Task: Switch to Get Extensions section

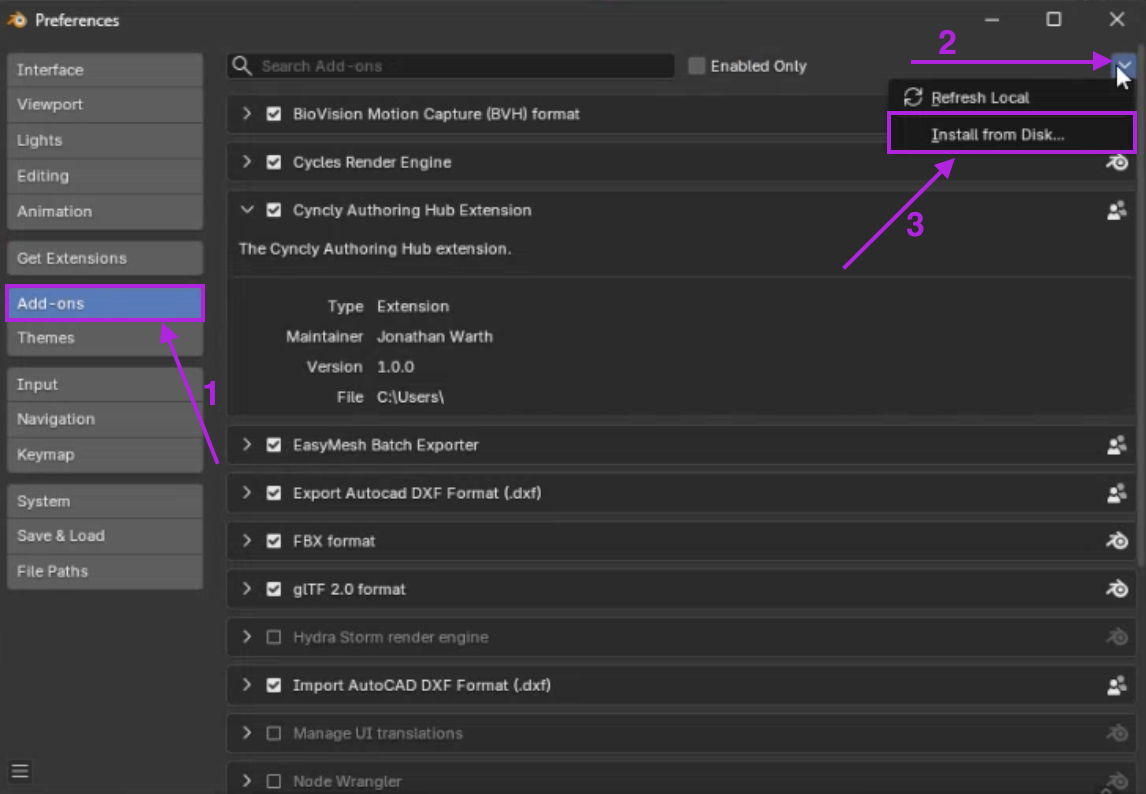Action: coord(105,259)
